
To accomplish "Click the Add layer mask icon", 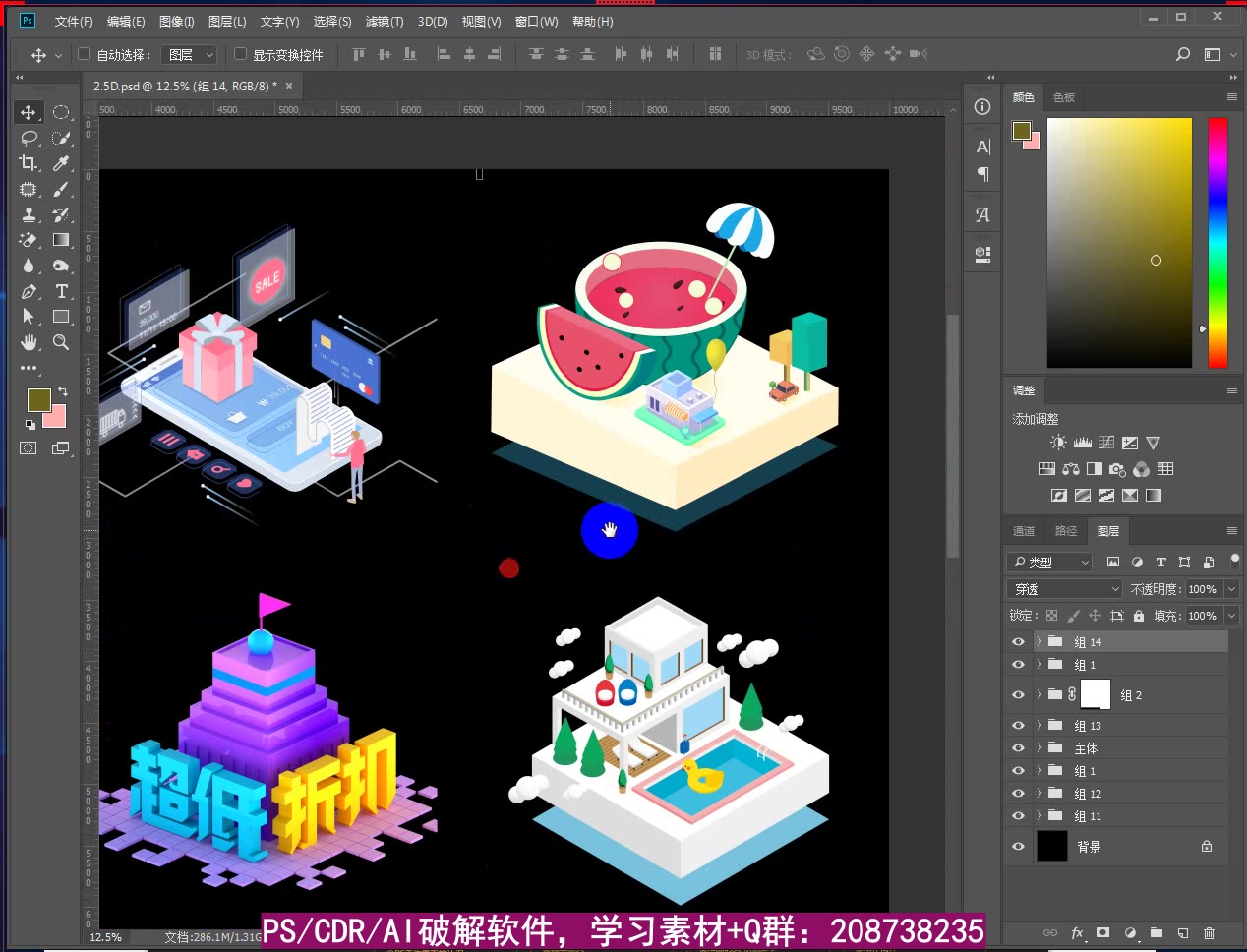I will pos(1102,933).
